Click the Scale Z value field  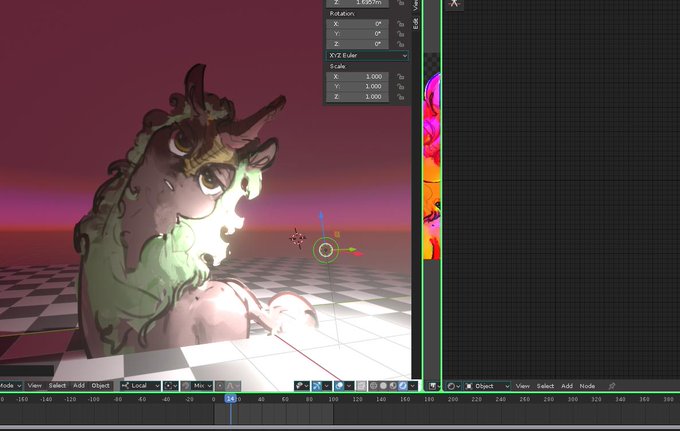coord(357,97)
